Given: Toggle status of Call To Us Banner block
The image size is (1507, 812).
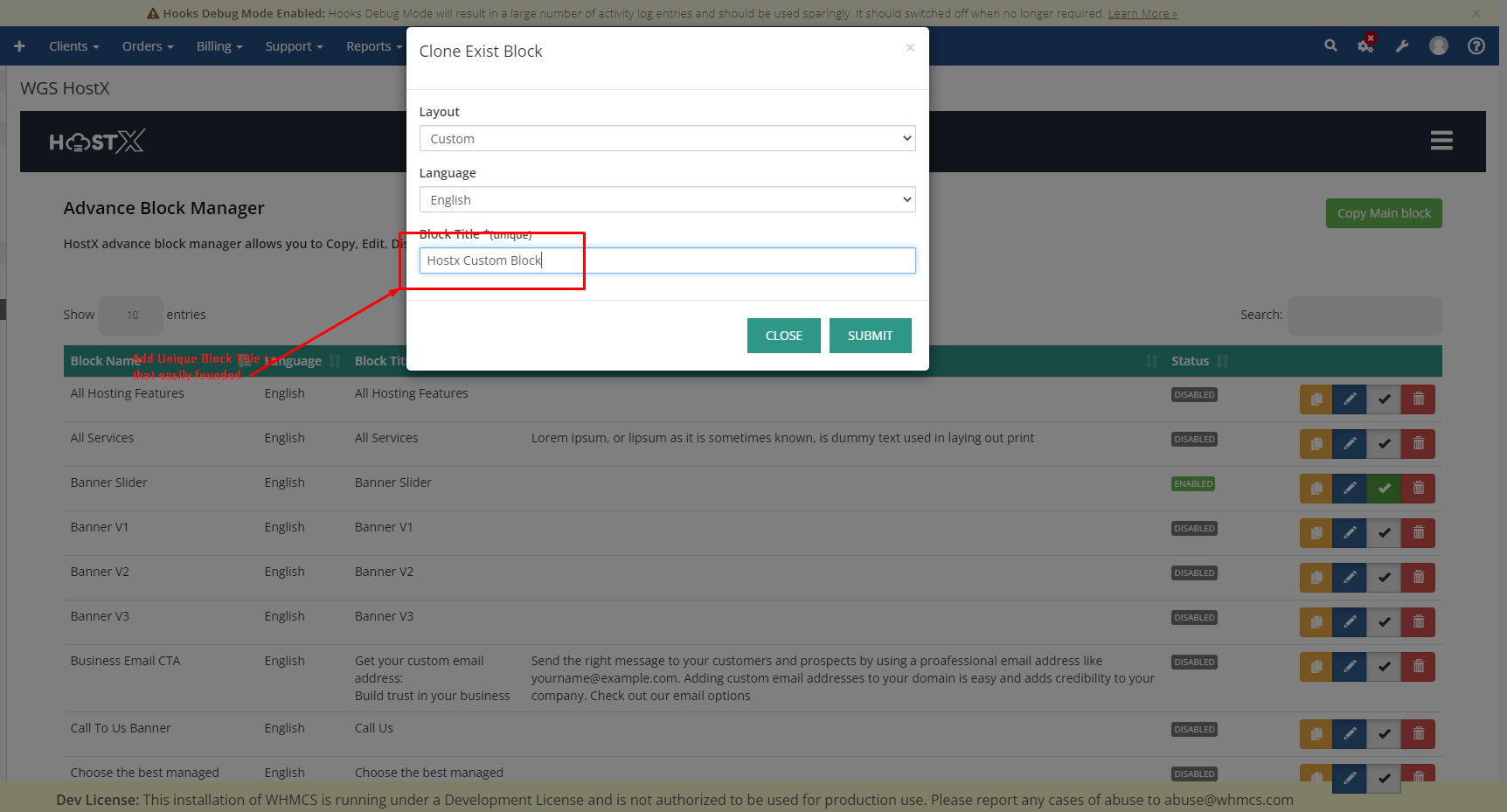Looking at the screenshot, I should pyautogui.click(x=1384, y=734).
